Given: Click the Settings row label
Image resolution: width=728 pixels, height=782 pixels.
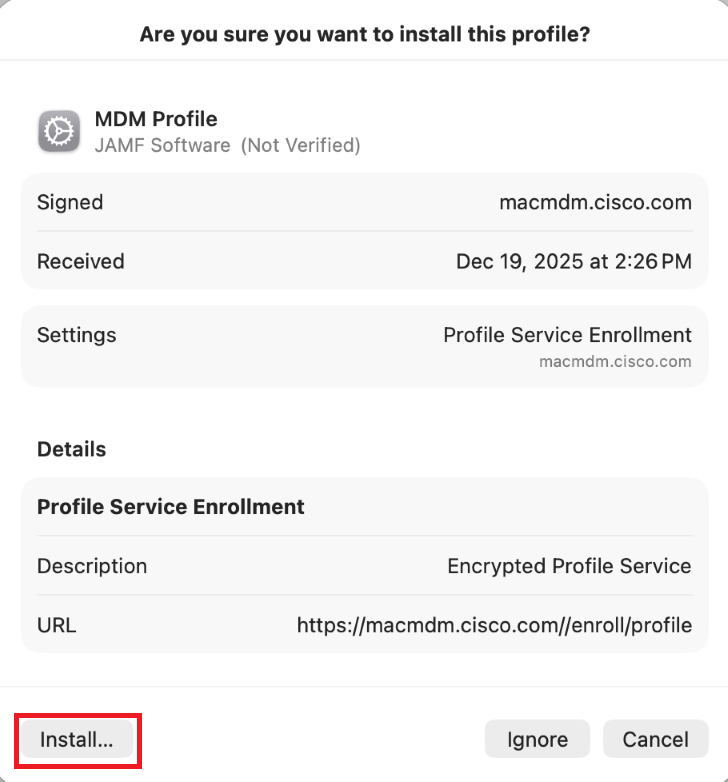Looking at the screenshot, I should coord(76,335).
